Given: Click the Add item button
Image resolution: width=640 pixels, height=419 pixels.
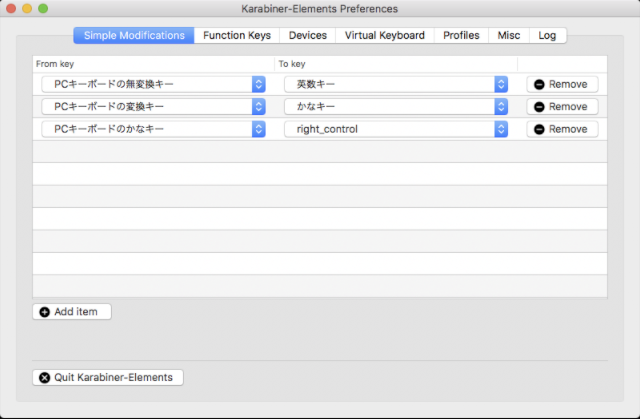Looking at the screenshot, I should (x=72, y=312).
